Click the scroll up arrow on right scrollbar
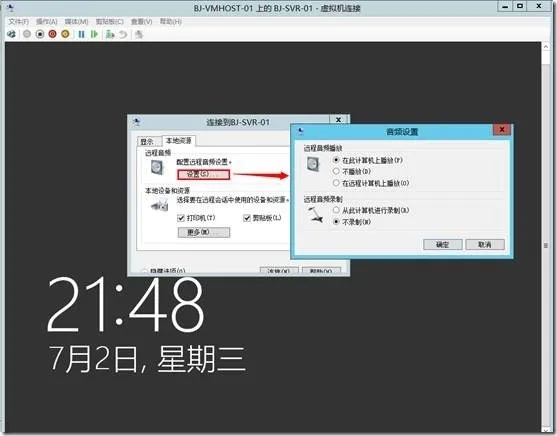Screen dimensions: 557x436 (546, 47)
